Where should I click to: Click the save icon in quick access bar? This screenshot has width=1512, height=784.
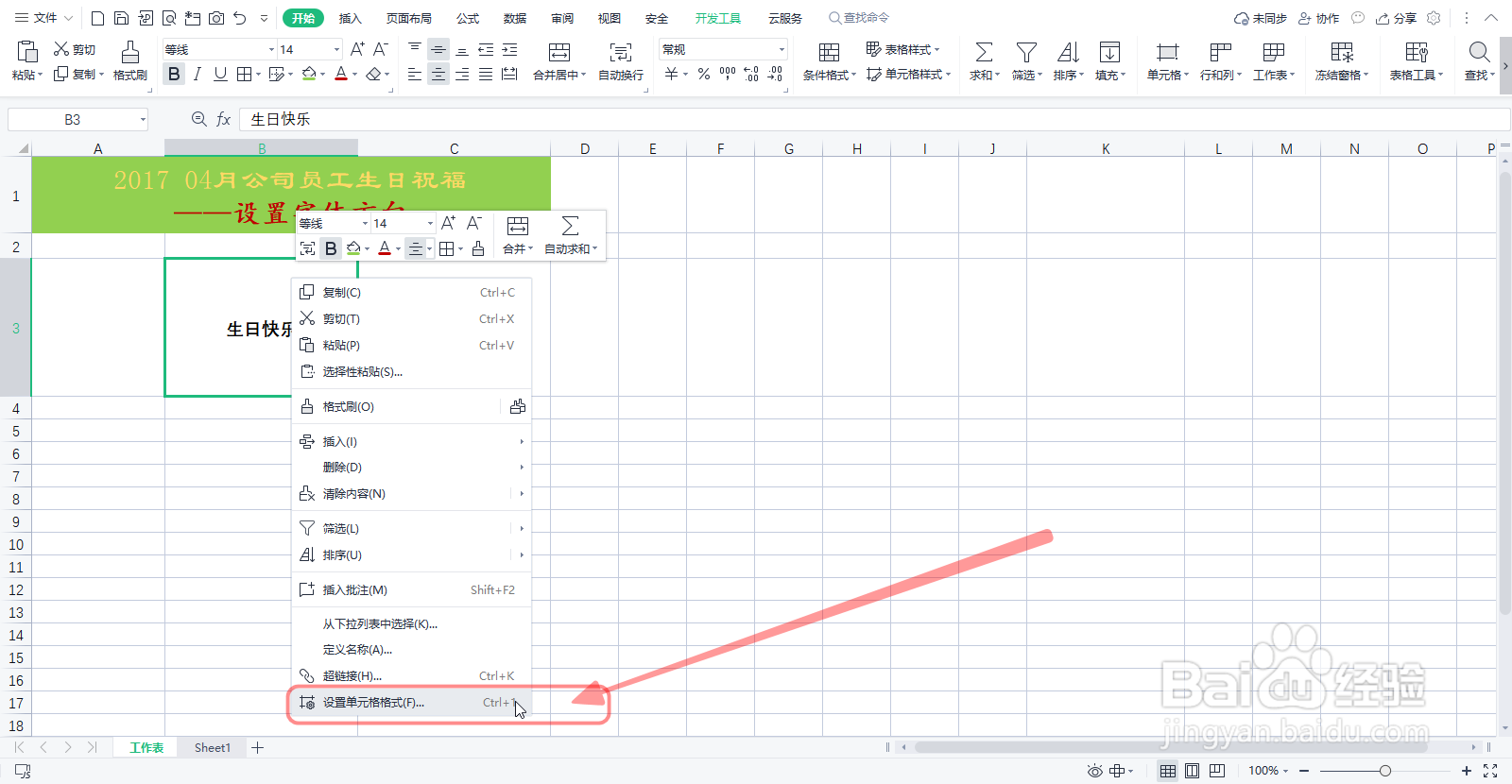click(121, 18)
